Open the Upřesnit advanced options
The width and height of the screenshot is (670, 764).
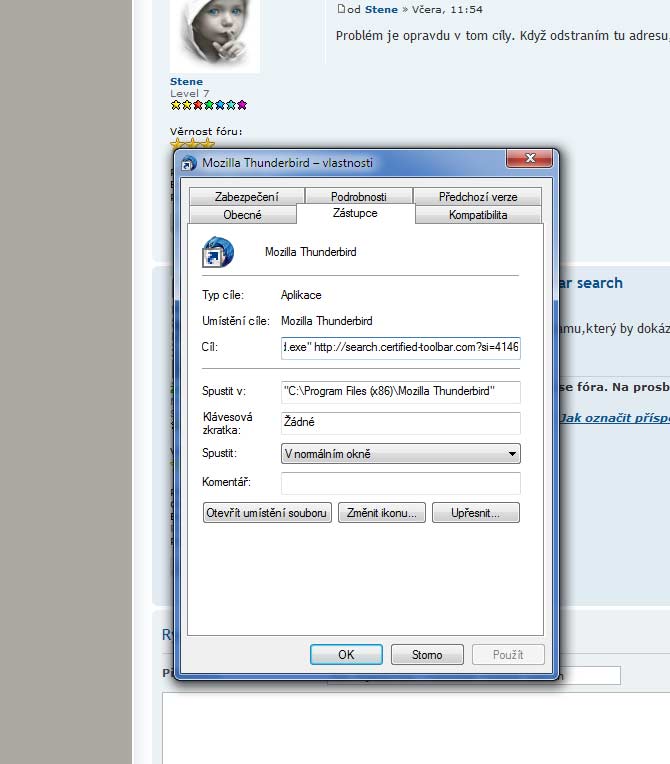(x=476, y=513)
